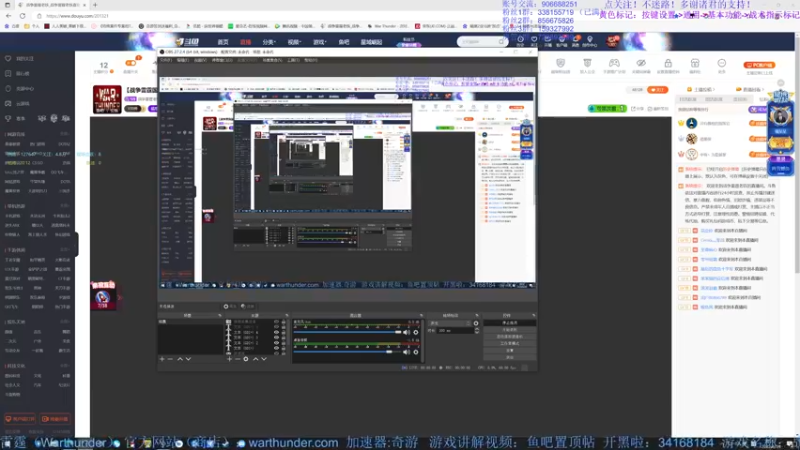Viewport: 800px width, 450px height.
Task: Click the padlock icon above stream
Action: 668,63
